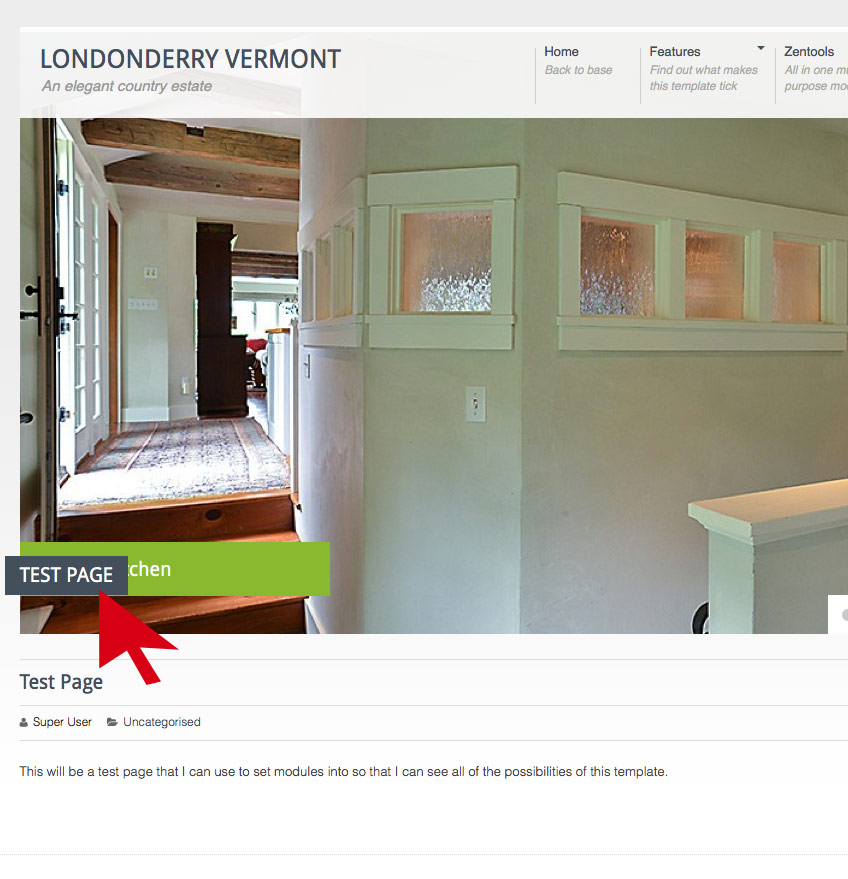Screen dimensions: 848x879
Task: Click the dark TEST PAGE label
Action: click(x=66, y=575)
